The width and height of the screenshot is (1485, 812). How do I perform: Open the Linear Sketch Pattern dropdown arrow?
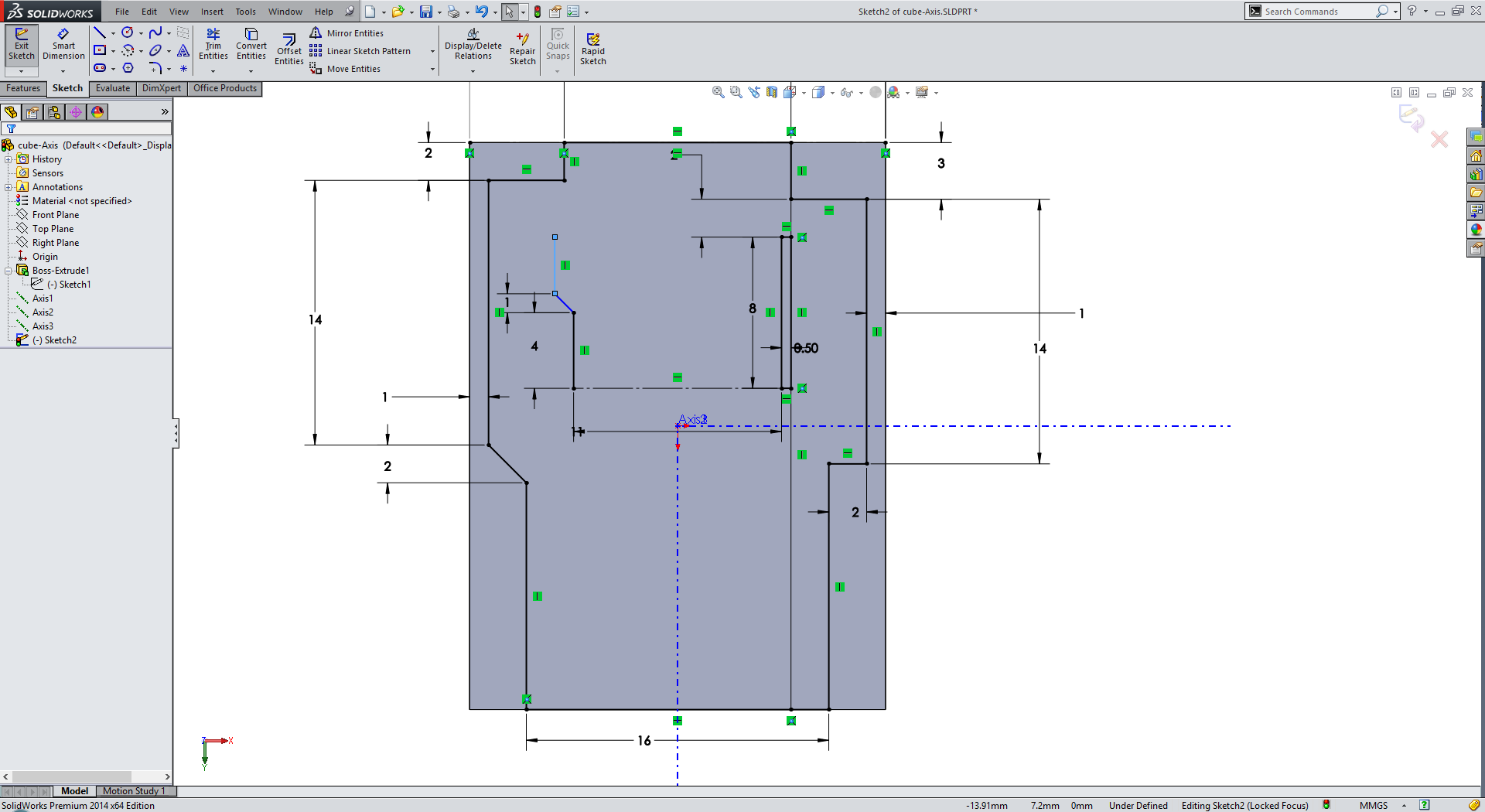432,51
